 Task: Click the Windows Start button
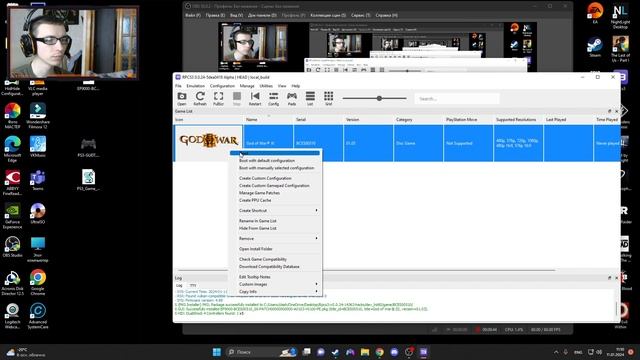click(217, 352)
